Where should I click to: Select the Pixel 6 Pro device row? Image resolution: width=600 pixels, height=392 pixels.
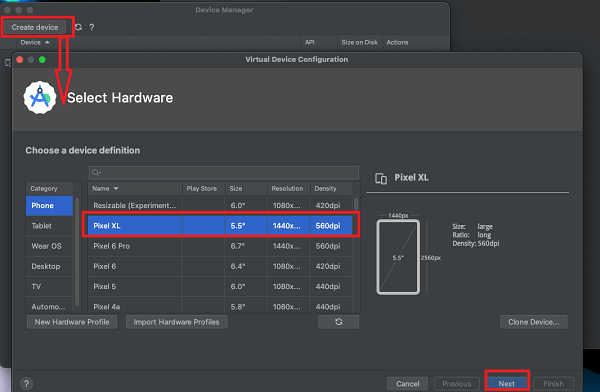coord(220,246)
